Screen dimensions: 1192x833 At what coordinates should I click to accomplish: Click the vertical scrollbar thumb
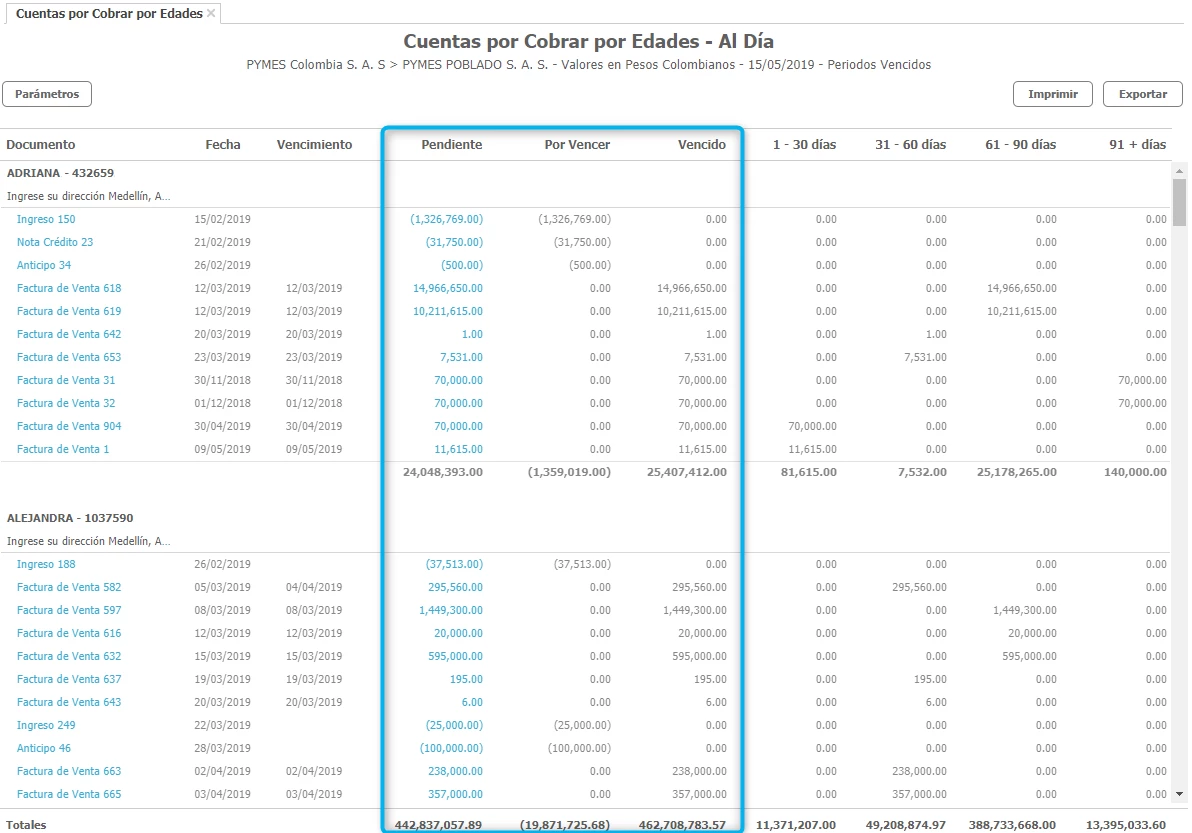1179,203
